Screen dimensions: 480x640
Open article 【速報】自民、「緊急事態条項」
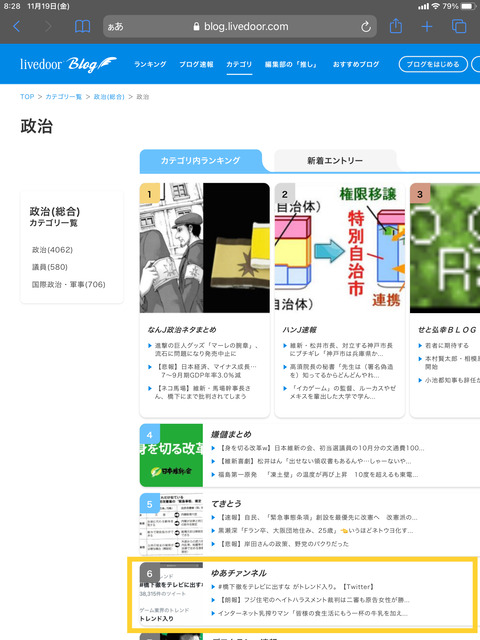(318, 517)
